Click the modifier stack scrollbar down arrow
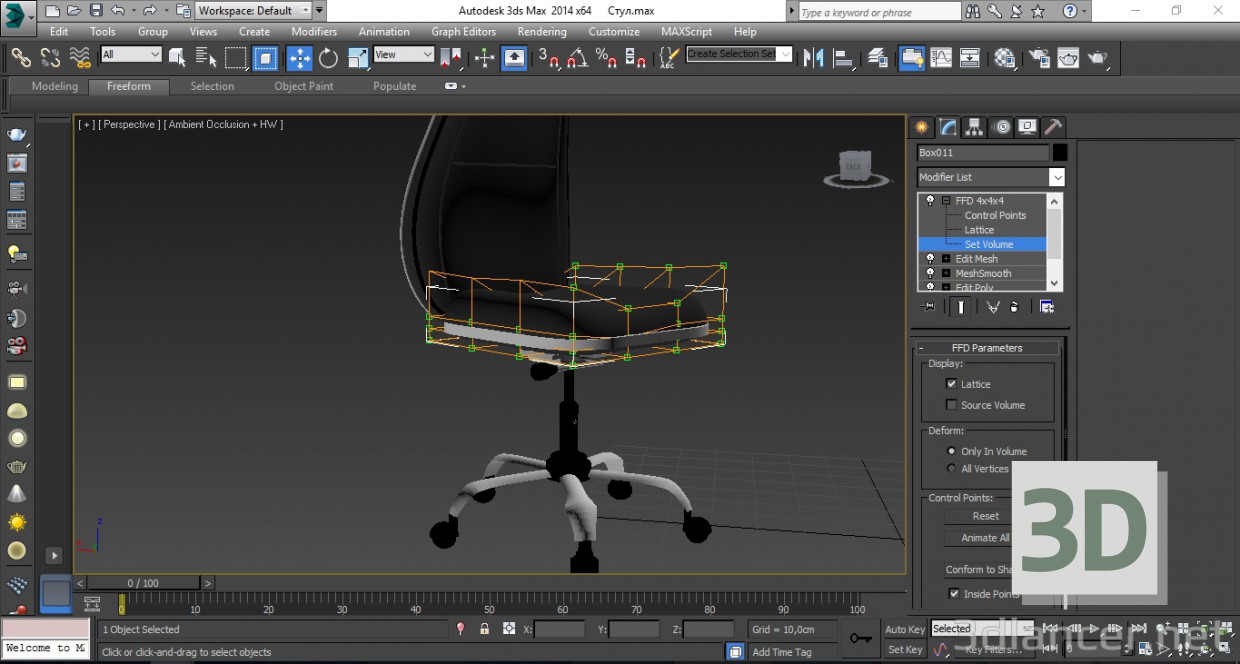The image size is (1240, 664). [x=1056, y=285]
